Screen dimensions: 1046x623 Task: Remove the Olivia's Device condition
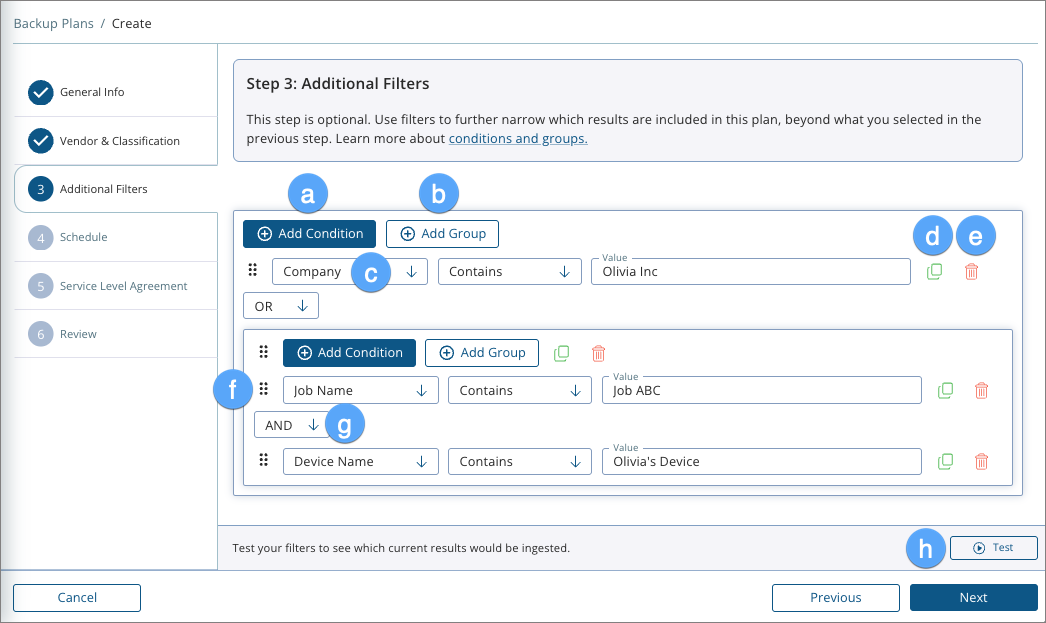point(981,461)
